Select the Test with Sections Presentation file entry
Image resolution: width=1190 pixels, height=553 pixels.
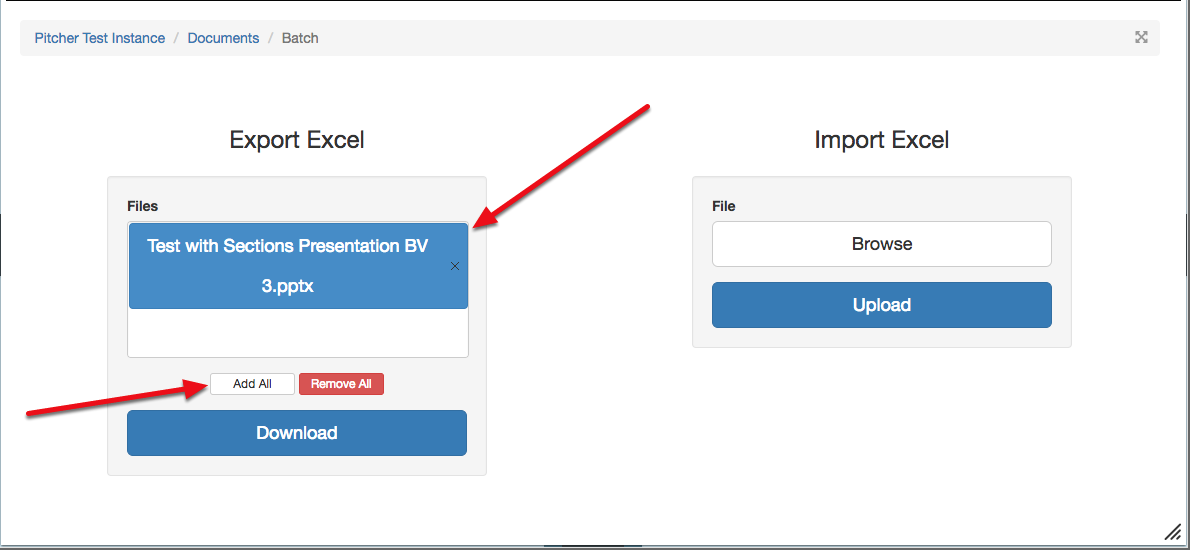point(288,266)
